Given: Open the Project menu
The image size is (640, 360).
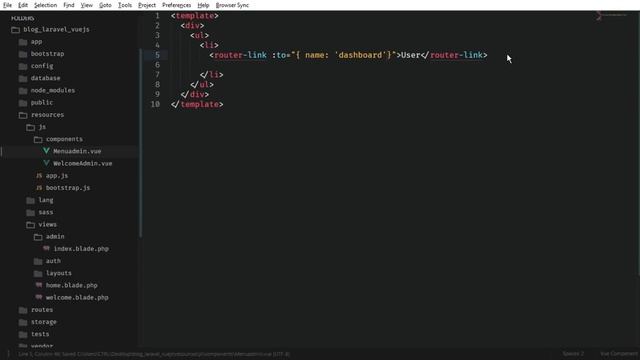Looking at the screenshot, I should click(x=147, y=5).
